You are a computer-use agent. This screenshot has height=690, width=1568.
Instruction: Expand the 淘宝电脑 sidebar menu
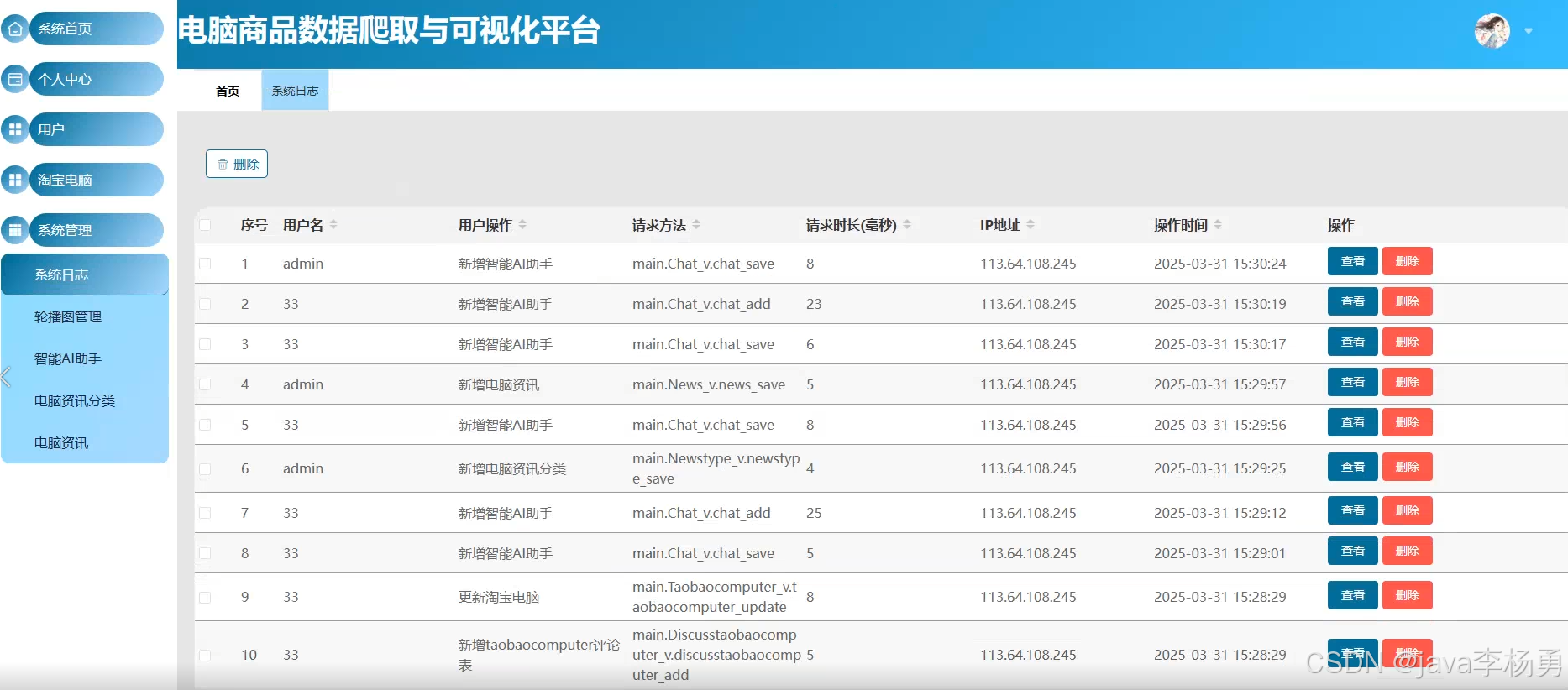click(x=97, y=180)
